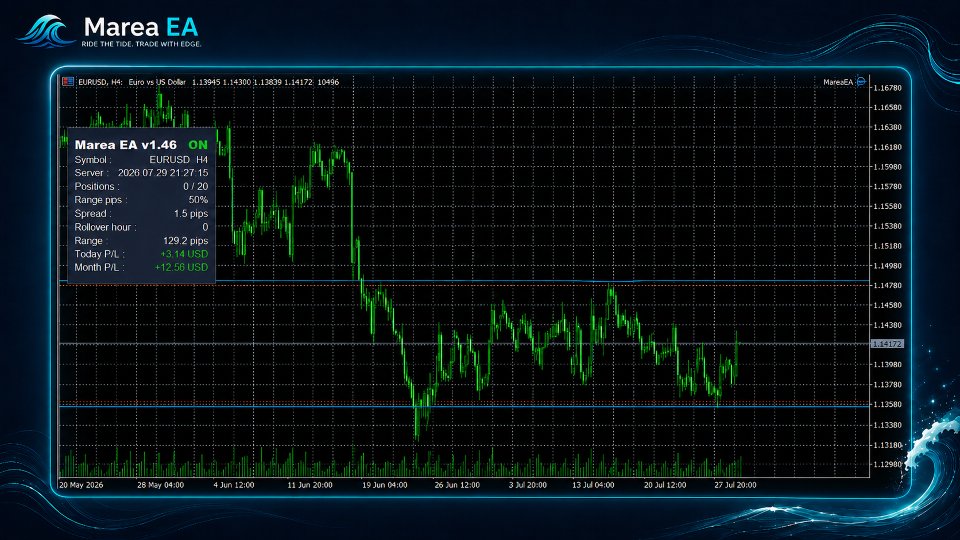Click the '11 Jun 20:00' time axis label
The image size is (960, 540).
tap(310, 485)
